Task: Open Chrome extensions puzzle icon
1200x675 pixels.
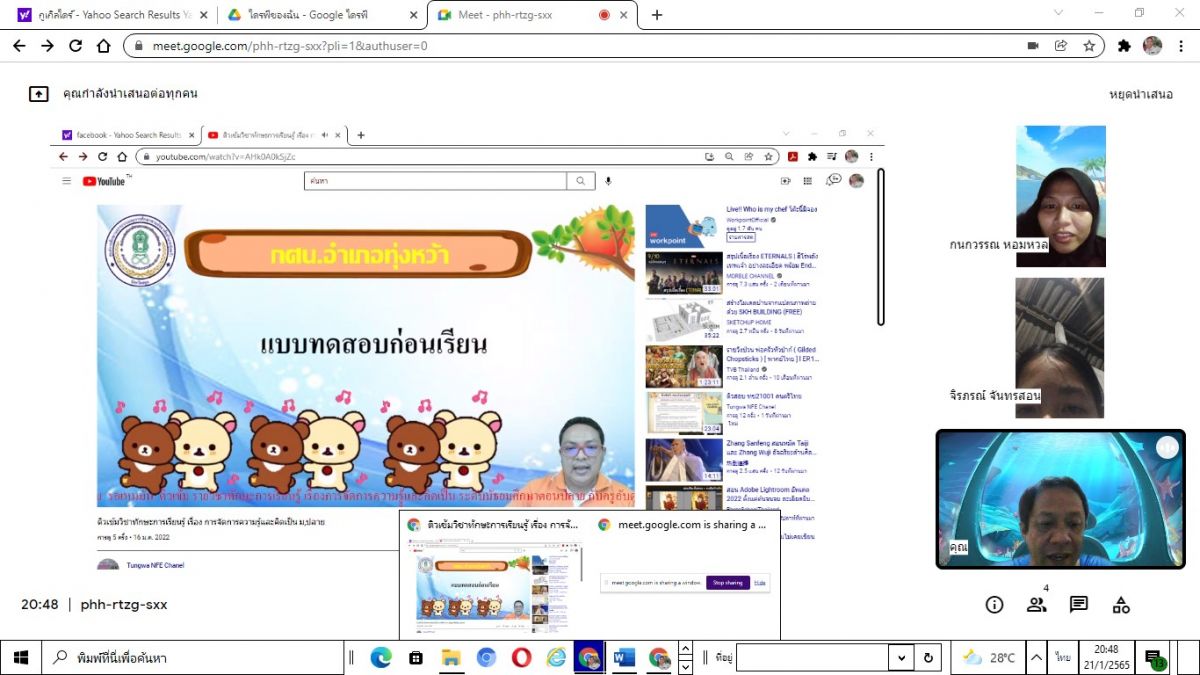Action: (1124, 46)
